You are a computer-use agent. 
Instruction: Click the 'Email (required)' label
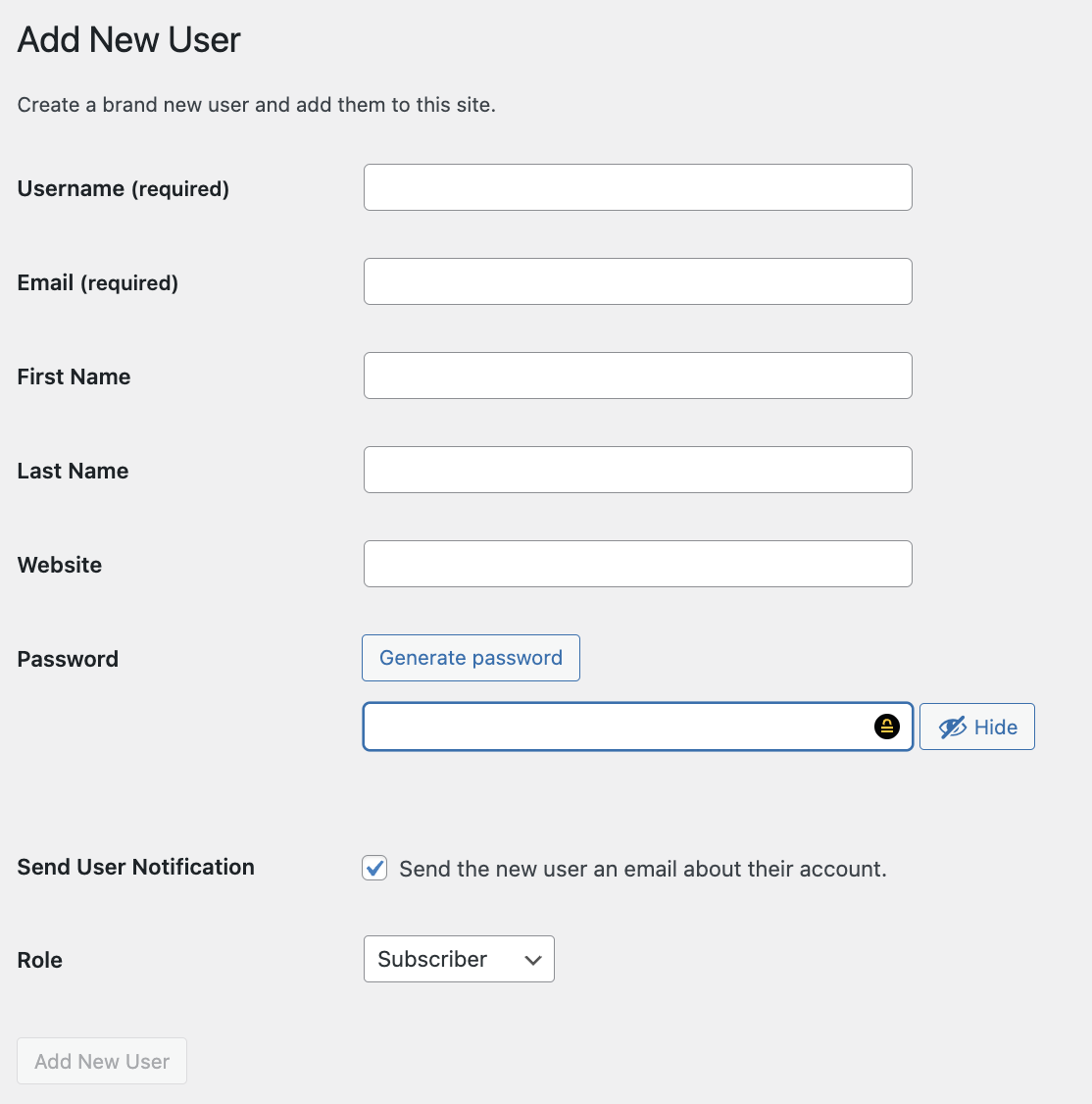[x=97, y=283]
